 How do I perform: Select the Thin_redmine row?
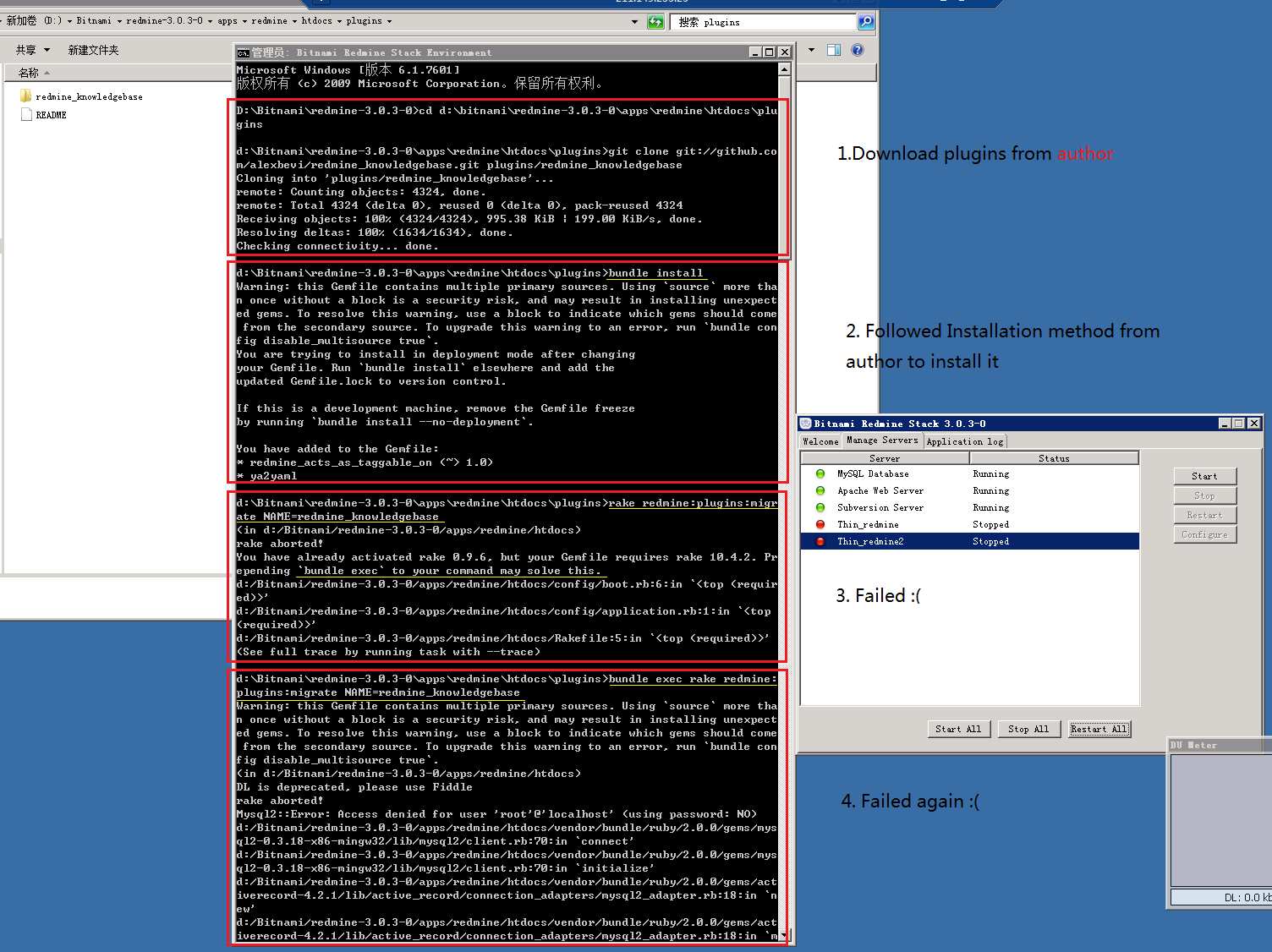click(x=969, y=525)
